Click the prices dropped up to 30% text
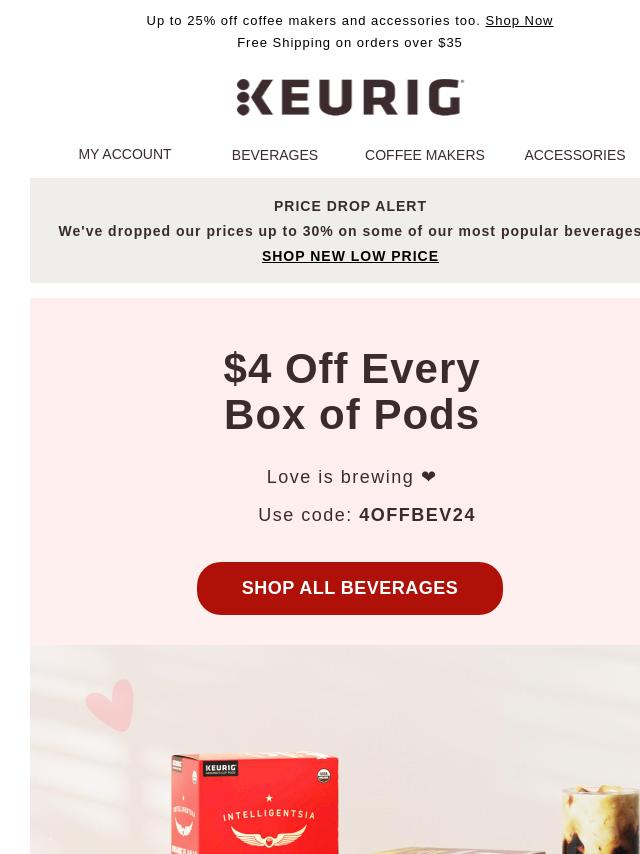Screen dimensions: 640x854 click(x=349, y=231)
